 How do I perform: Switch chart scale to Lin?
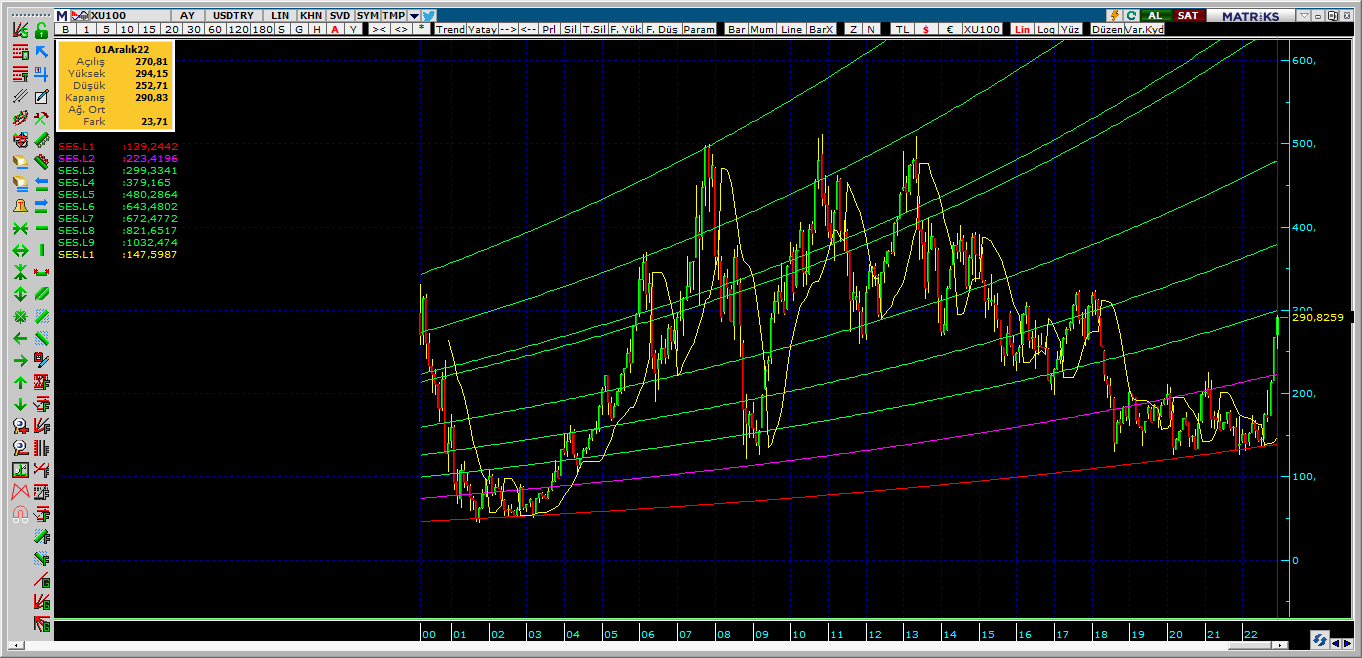pyautogui.click(x=1022, y=29)
